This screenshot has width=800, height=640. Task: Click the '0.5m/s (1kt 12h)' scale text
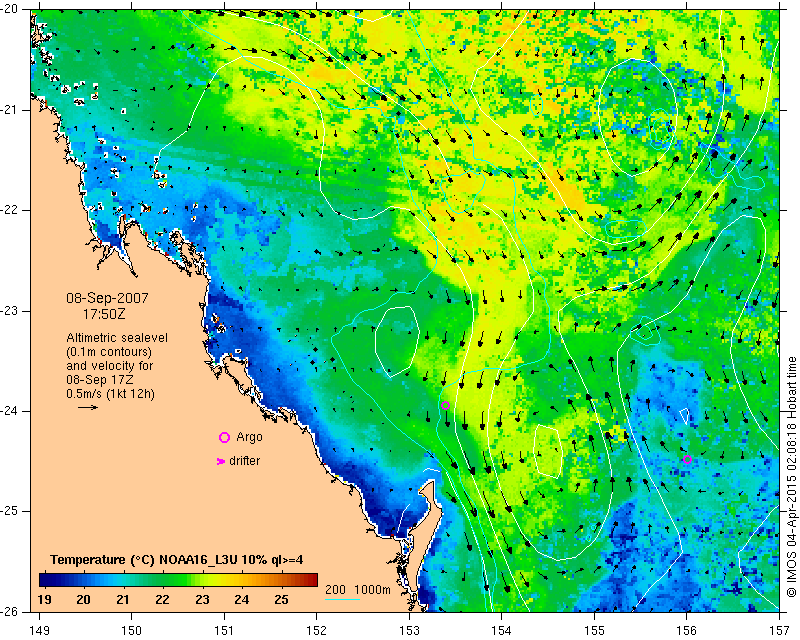pyautogui.click(x=110, y=393)
